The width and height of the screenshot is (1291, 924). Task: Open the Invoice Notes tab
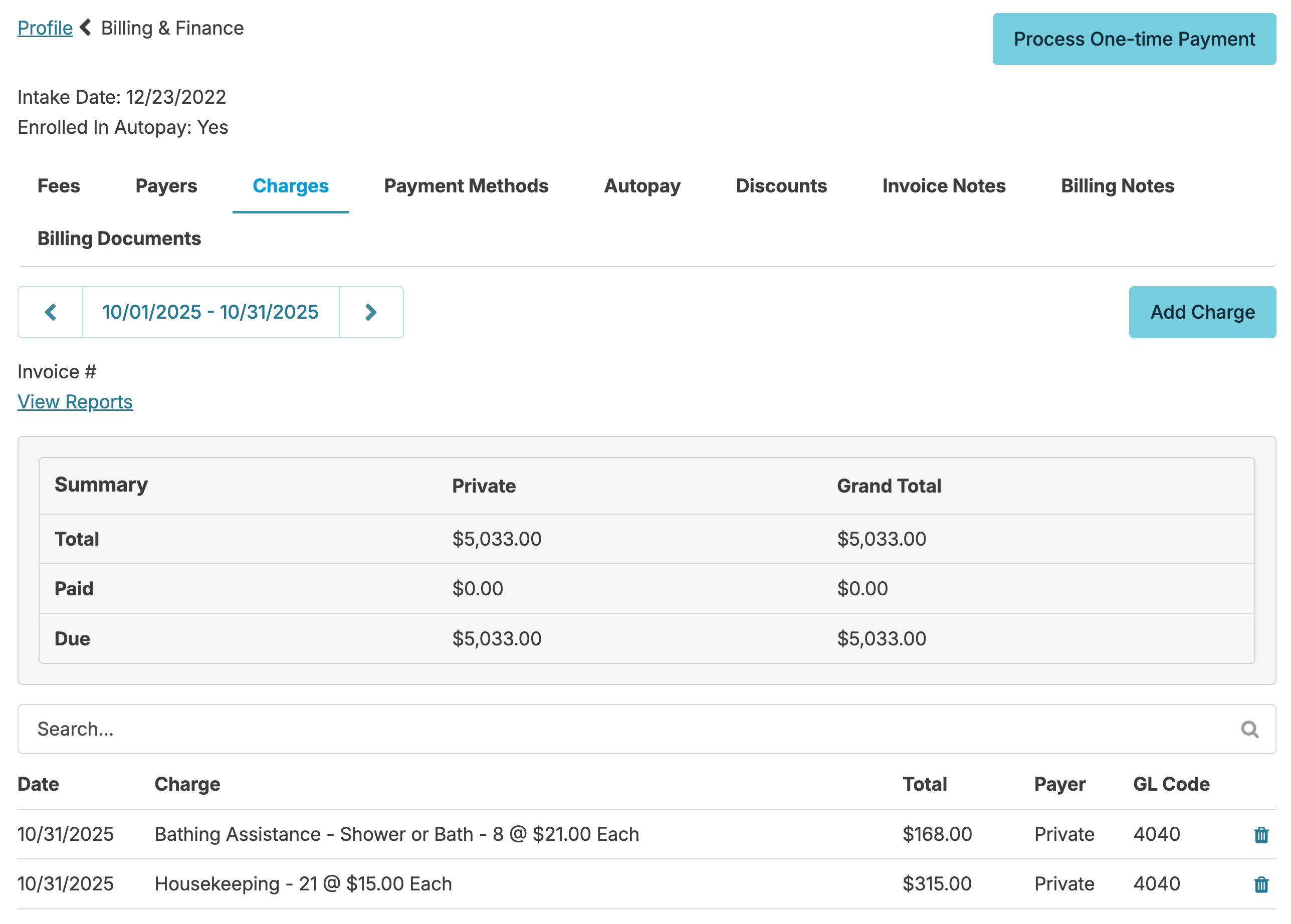click(943, 186)
